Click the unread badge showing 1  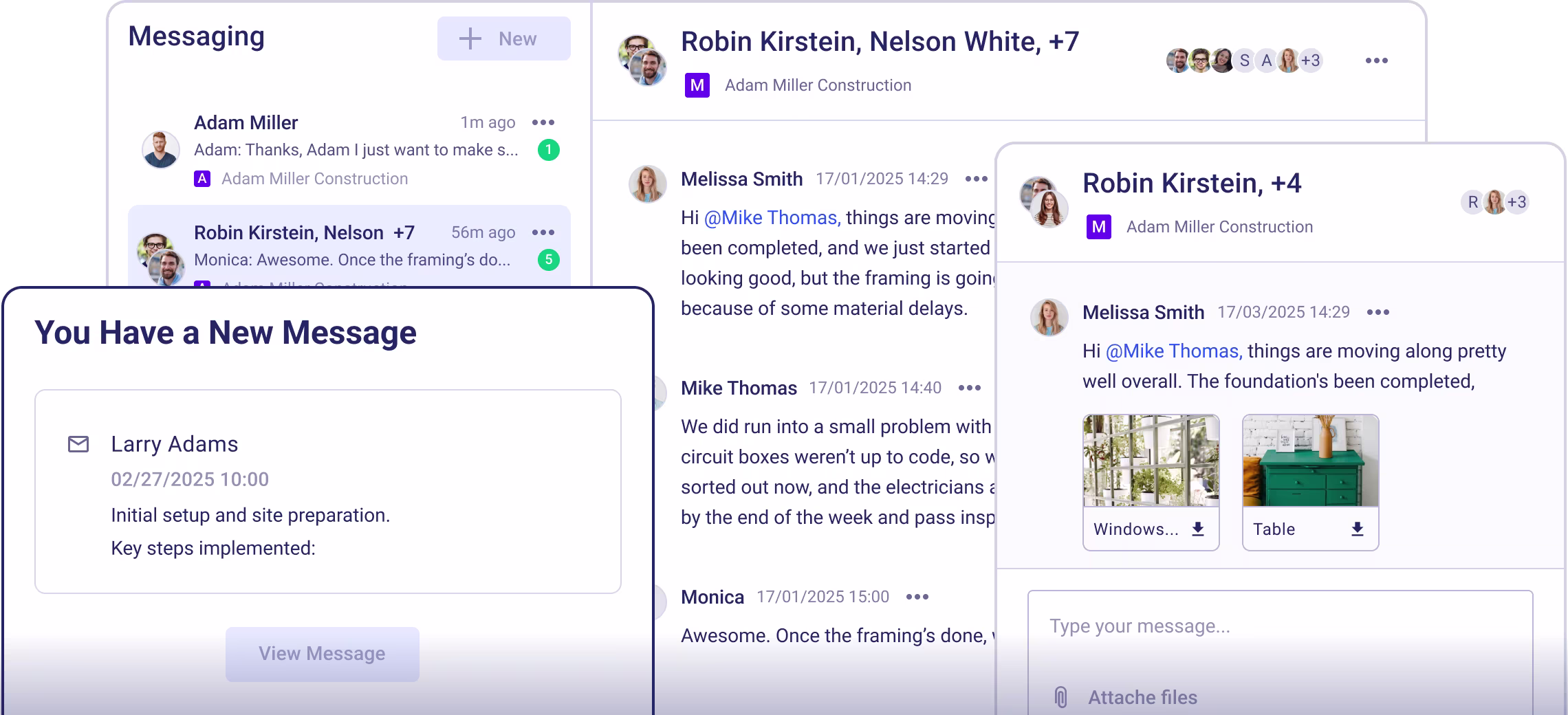548,150
